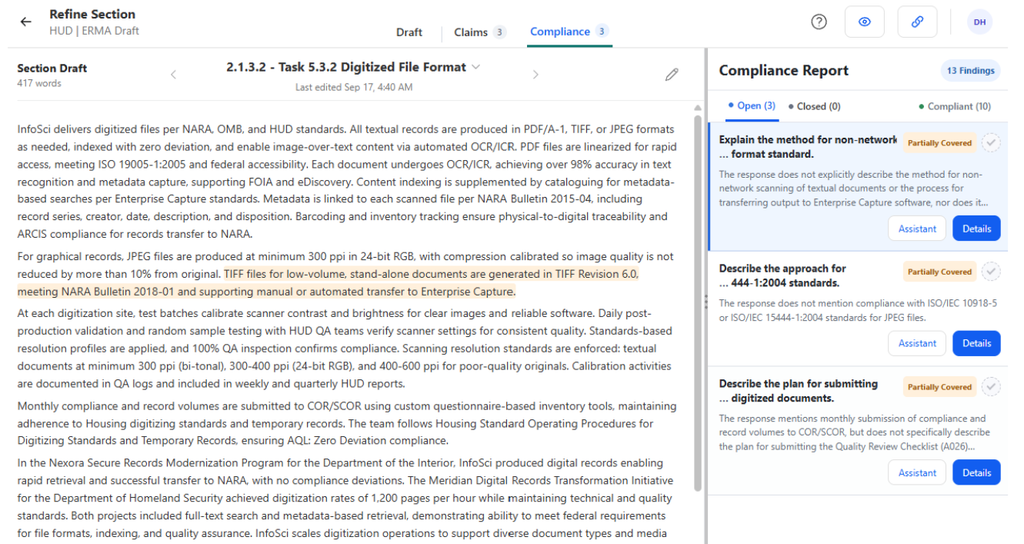This screenshot has height=544, width=1024.
Task: Go to previous section chevron
Action: (x=173, y=74)
